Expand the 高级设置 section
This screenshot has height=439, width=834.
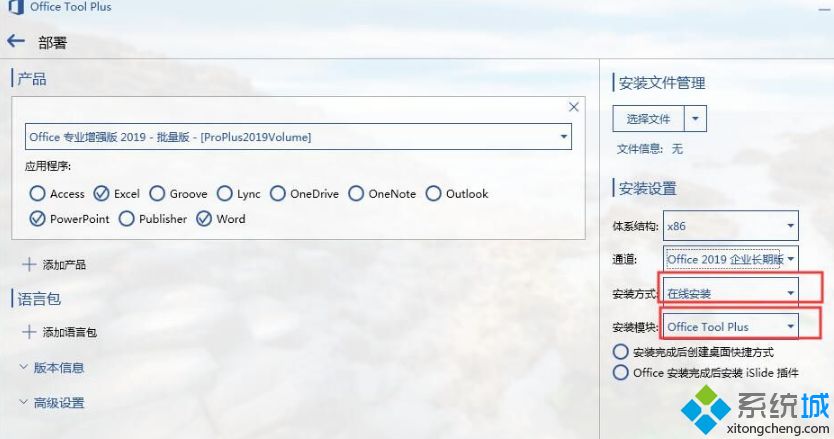[x=52, y=403]
